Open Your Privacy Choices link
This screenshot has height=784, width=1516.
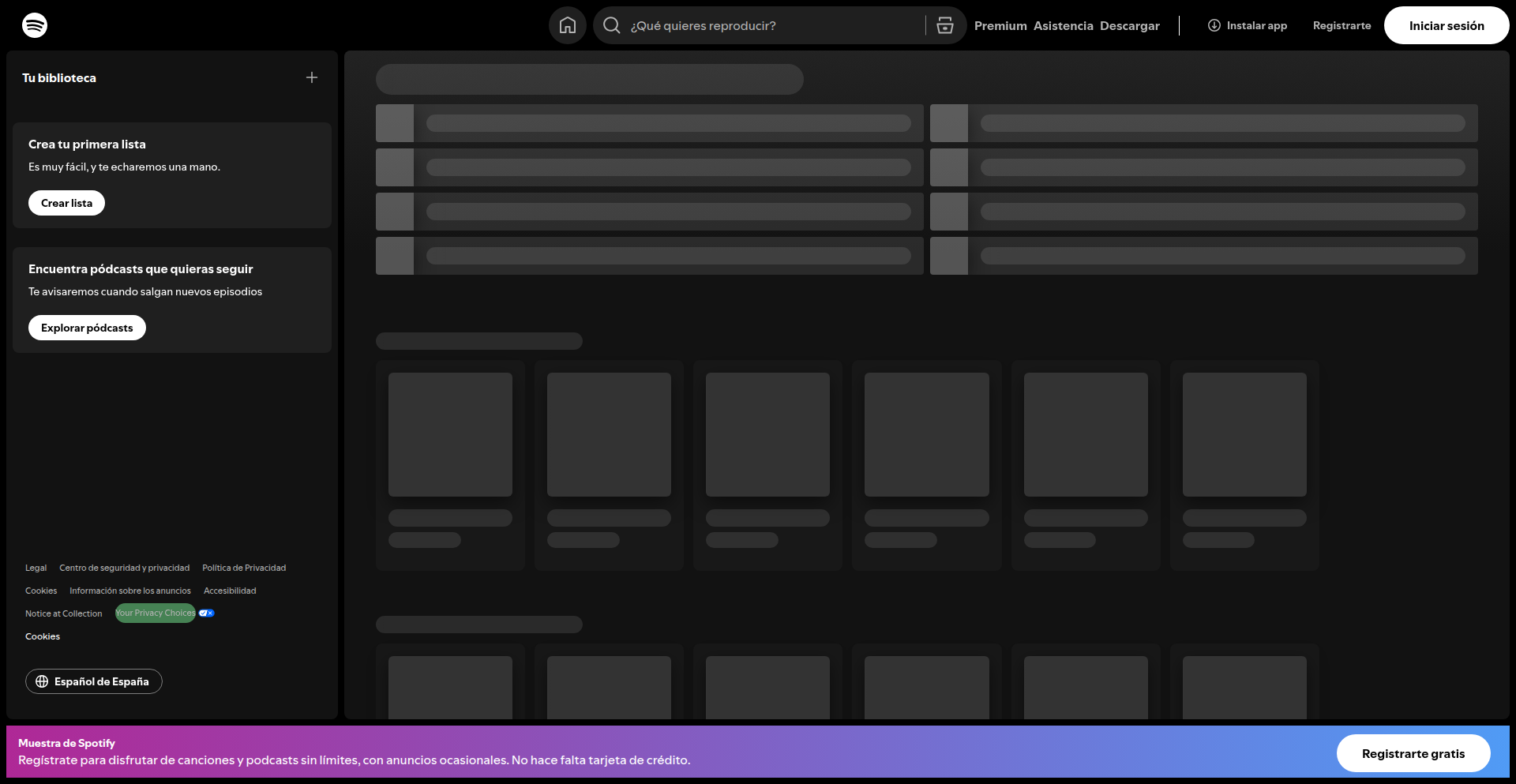click(156, 613)
